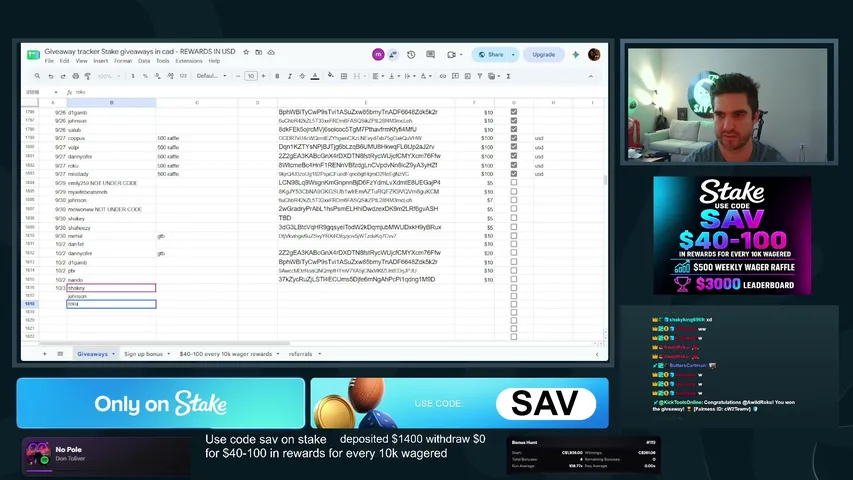
Task: Toggle bold formatting
Action: coord(277,76)
